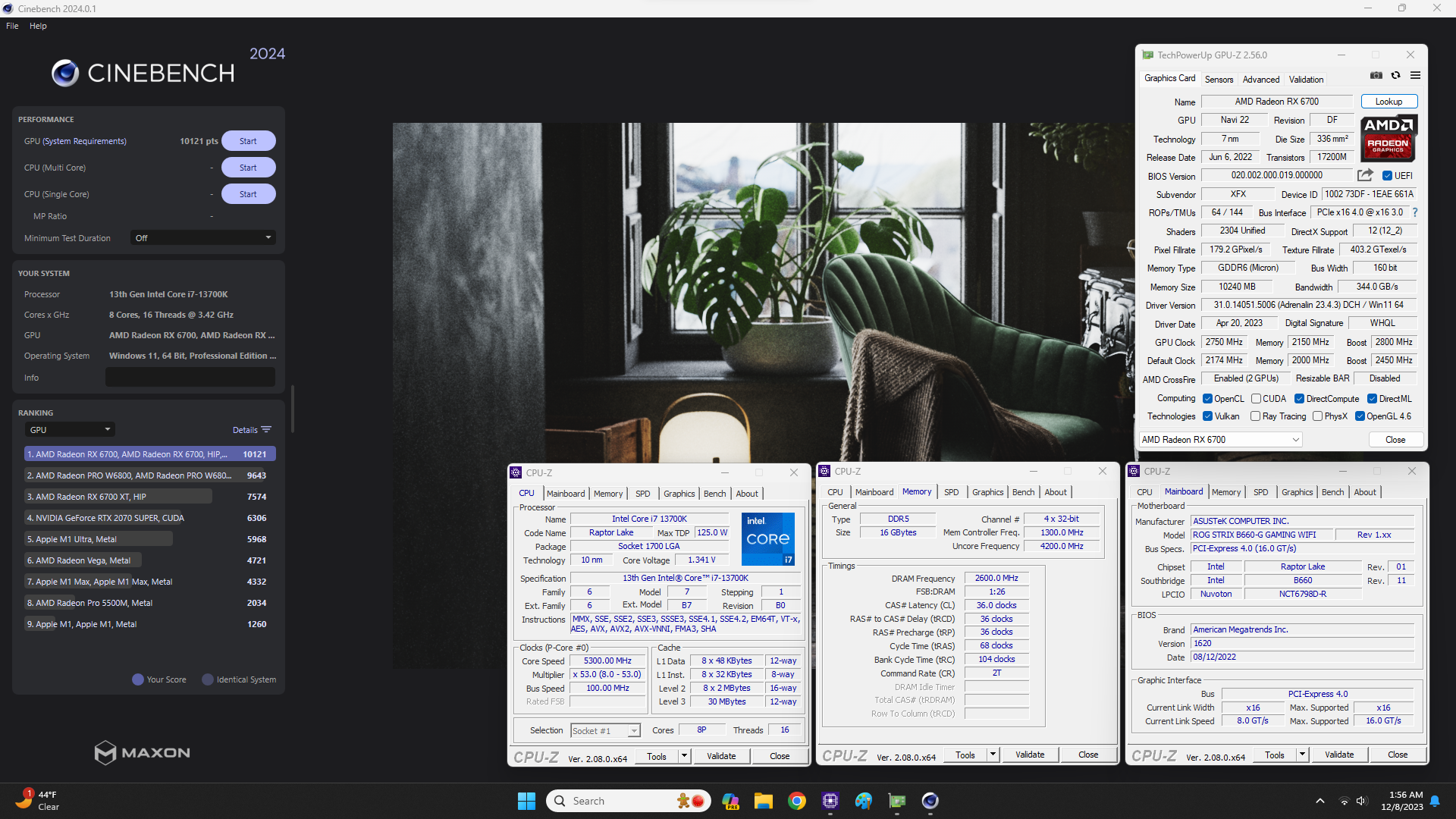
Task: Open Paint from the taskbar
Action: pos(864,801)
